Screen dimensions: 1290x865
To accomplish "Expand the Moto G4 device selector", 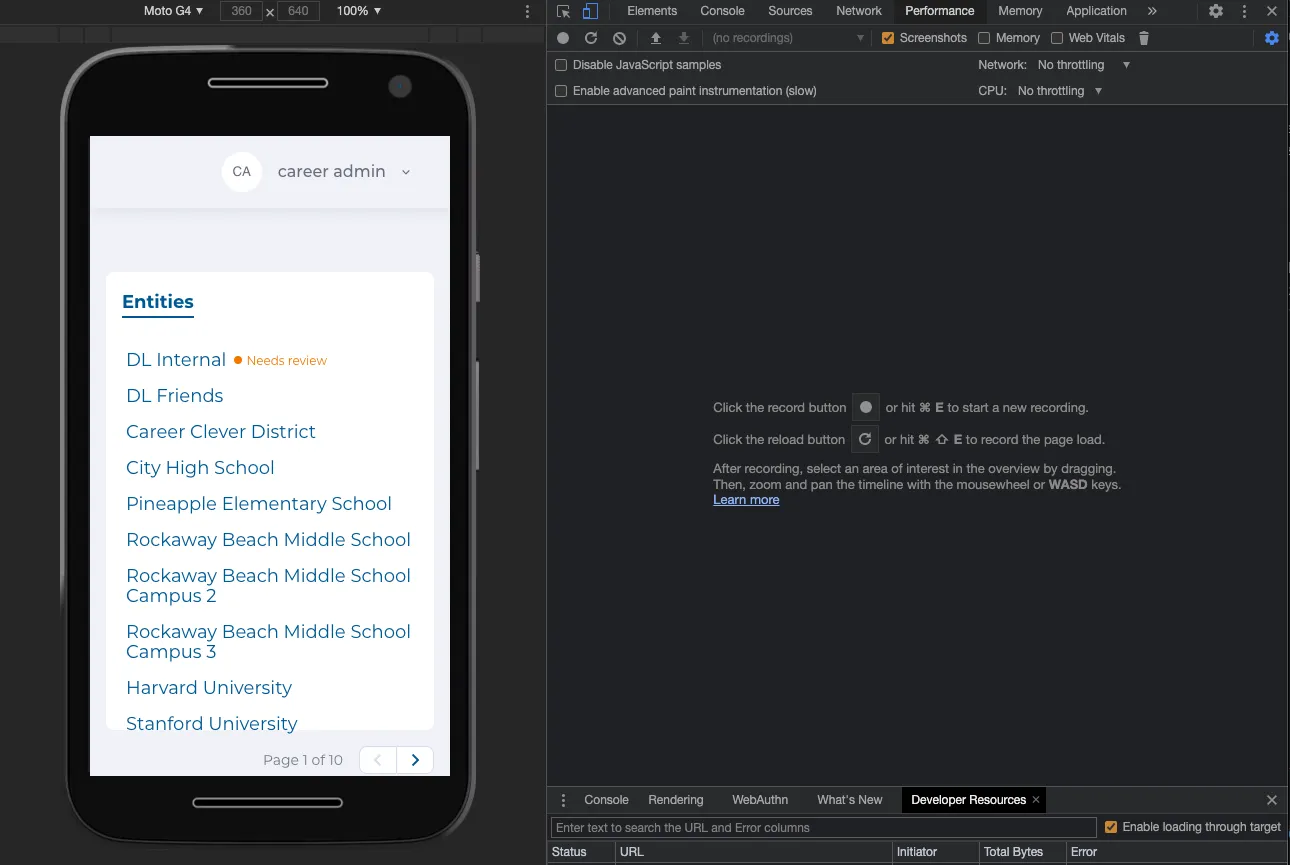I will tap(173, 11).
